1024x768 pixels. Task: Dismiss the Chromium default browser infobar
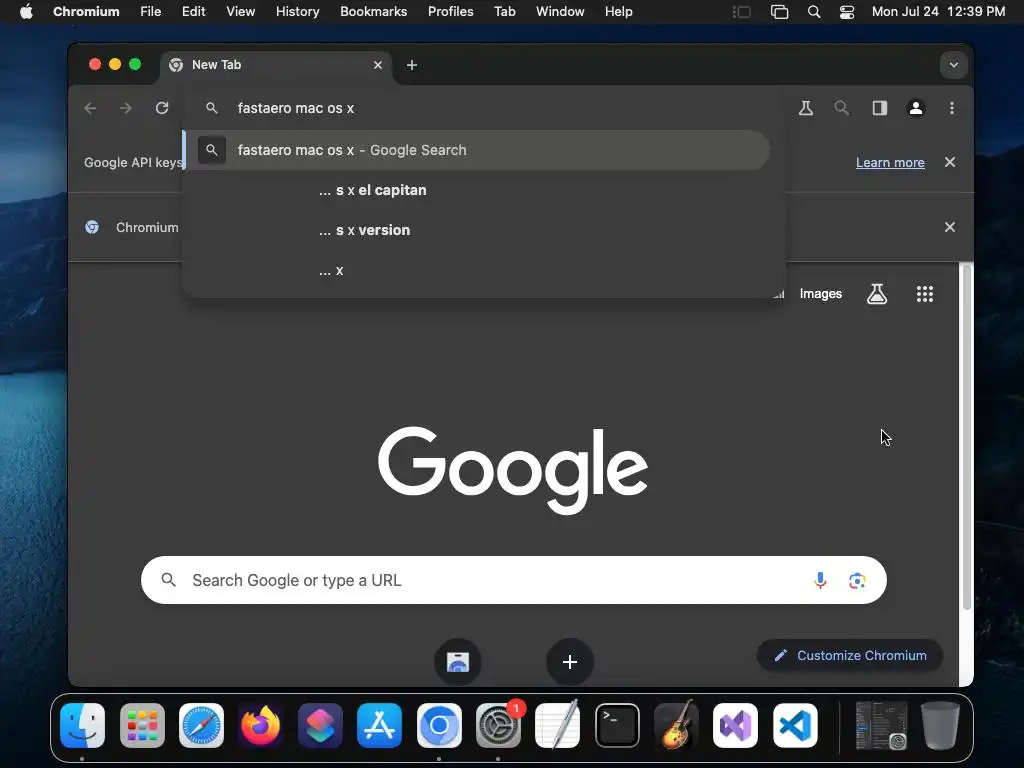point(950,227)
